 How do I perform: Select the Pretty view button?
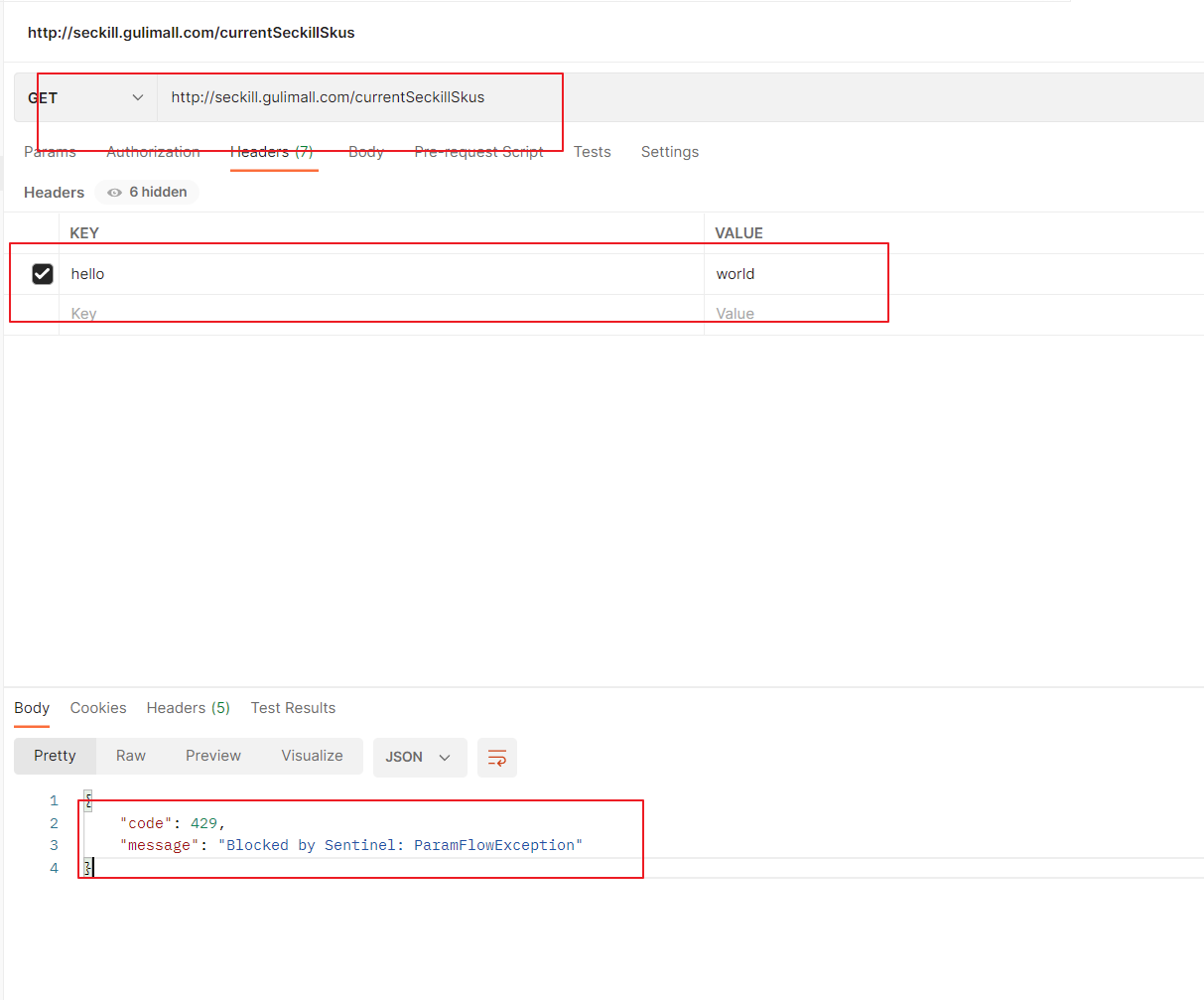point(55,756)
